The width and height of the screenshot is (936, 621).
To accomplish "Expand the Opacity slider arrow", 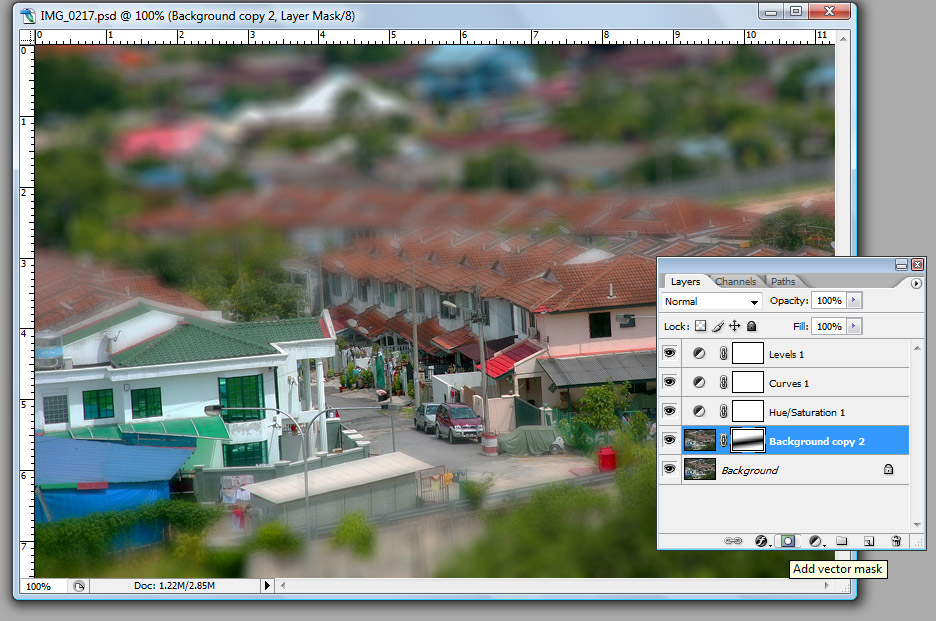I will click(x=852, y=301).
